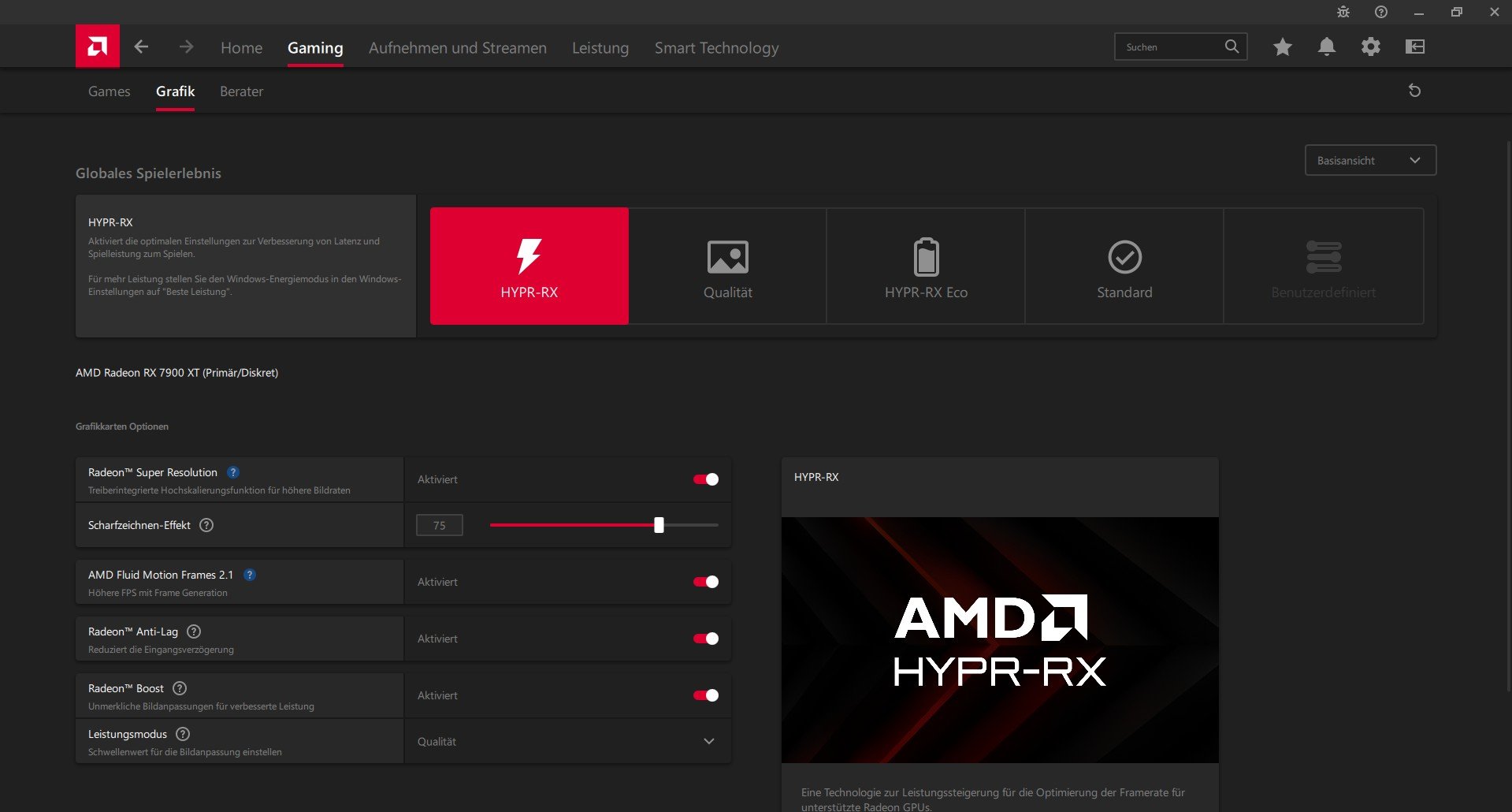Viewport: 1512px width, 812px height.
Task: Open the Home tab
Action: (241, 48)
